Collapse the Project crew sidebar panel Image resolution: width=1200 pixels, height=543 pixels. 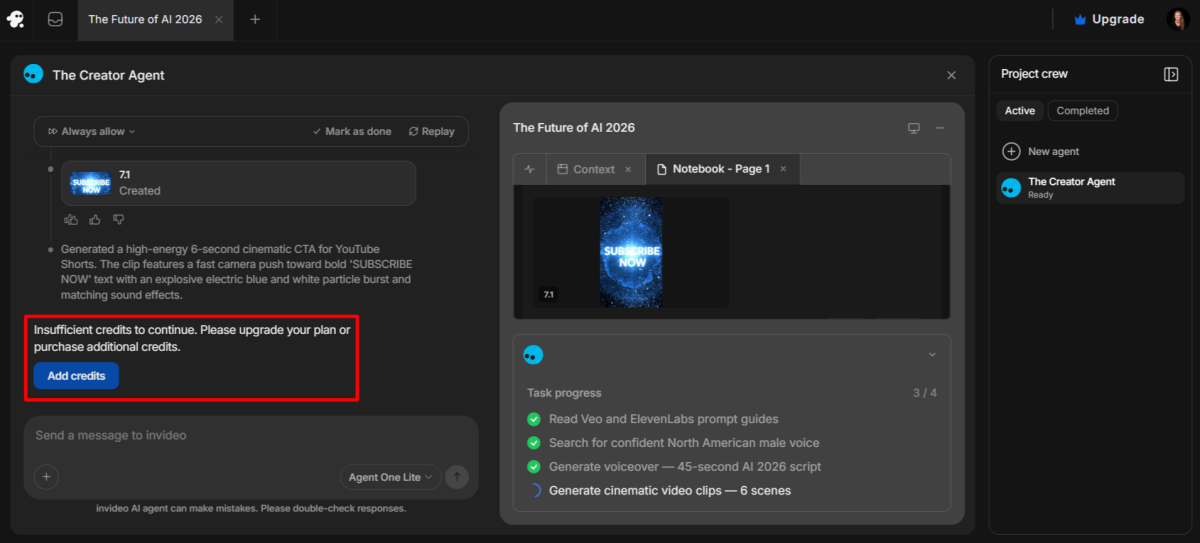click(x=1171, y=74)
